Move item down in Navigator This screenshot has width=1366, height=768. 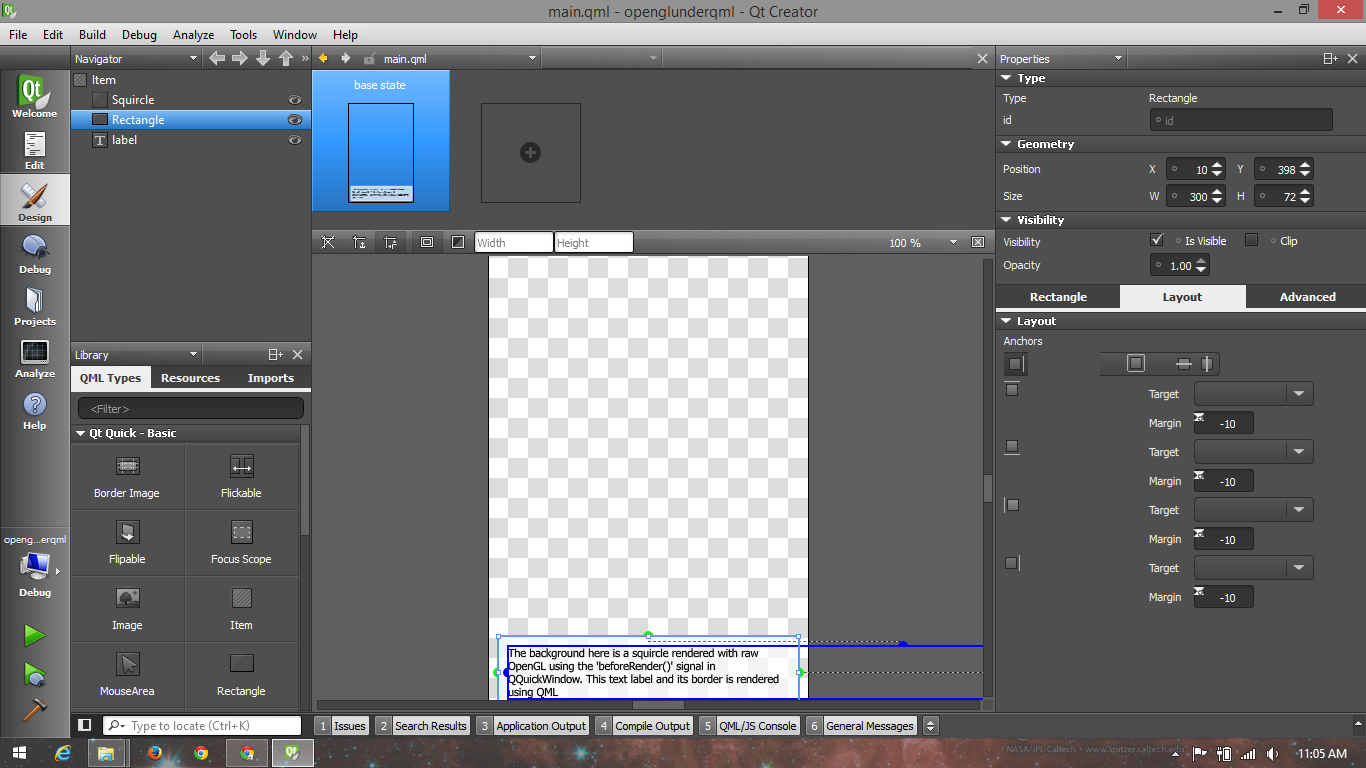[x=263, y=59]
